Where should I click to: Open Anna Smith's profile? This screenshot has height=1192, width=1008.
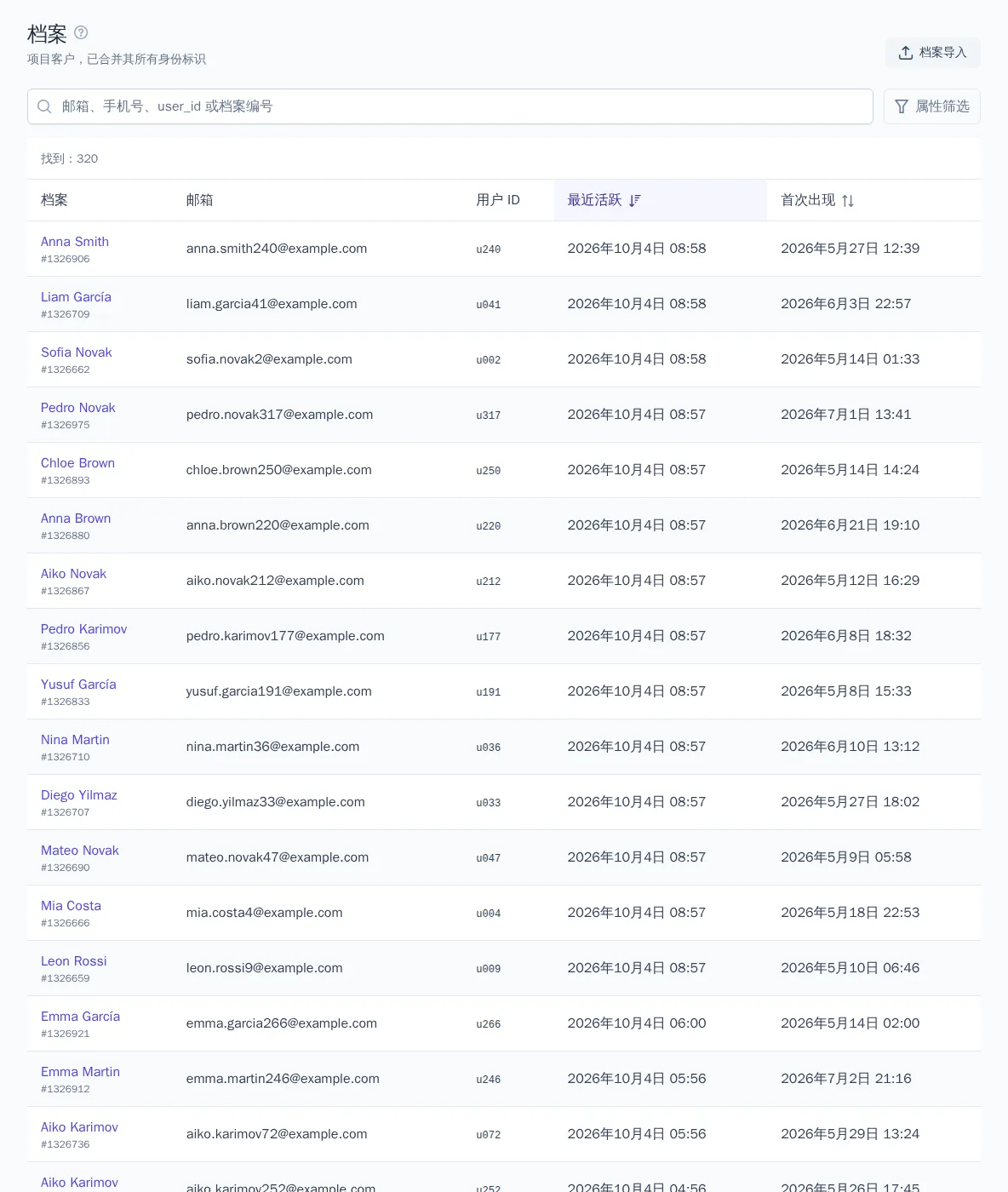point(75,242)
